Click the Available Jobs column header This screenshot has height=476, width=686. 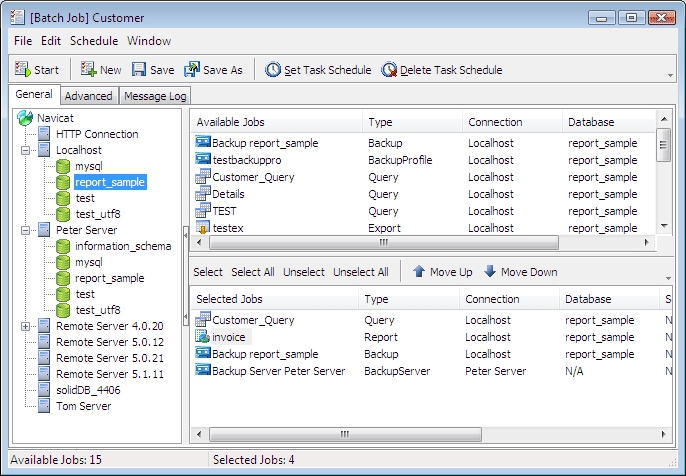[276, 122]
